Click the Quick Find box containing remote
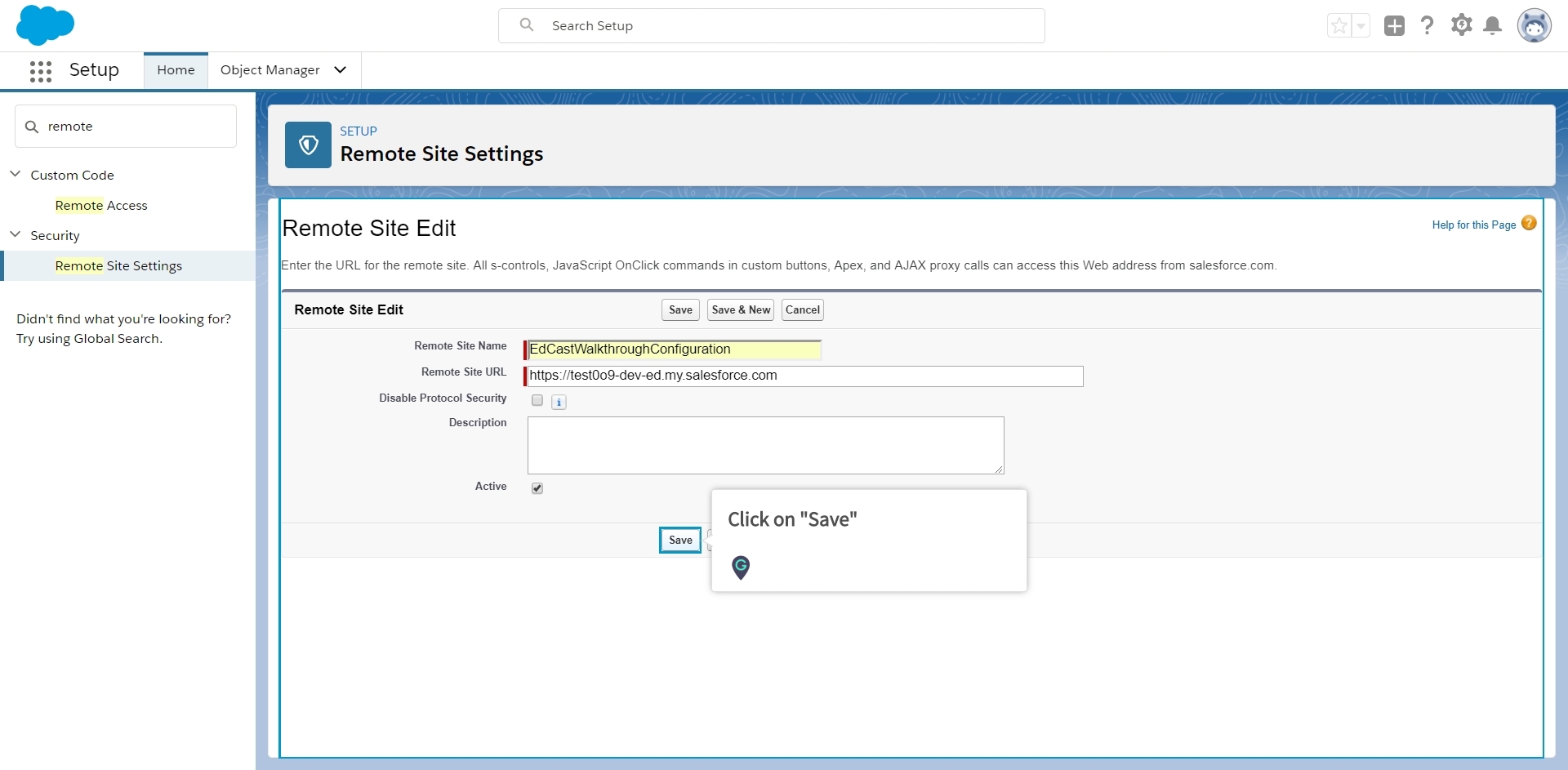The height and width of the screenshot is (770, 1568). [126, 126]
